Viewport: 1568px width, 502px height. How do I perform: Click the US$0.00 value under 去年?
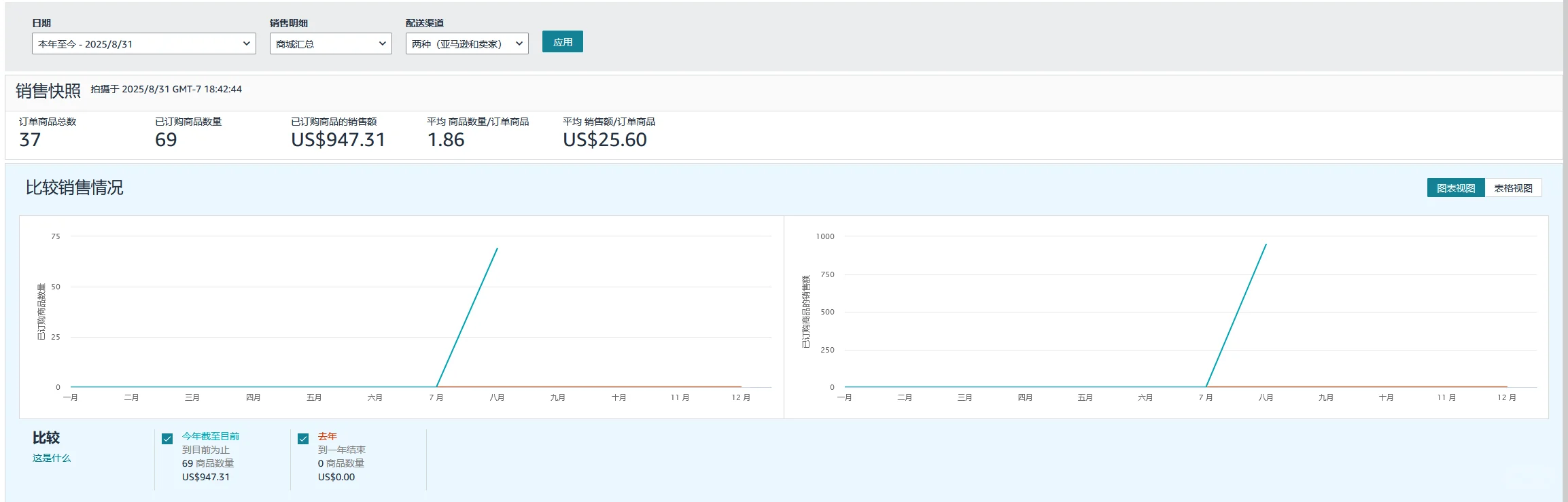tap(336, 477)
